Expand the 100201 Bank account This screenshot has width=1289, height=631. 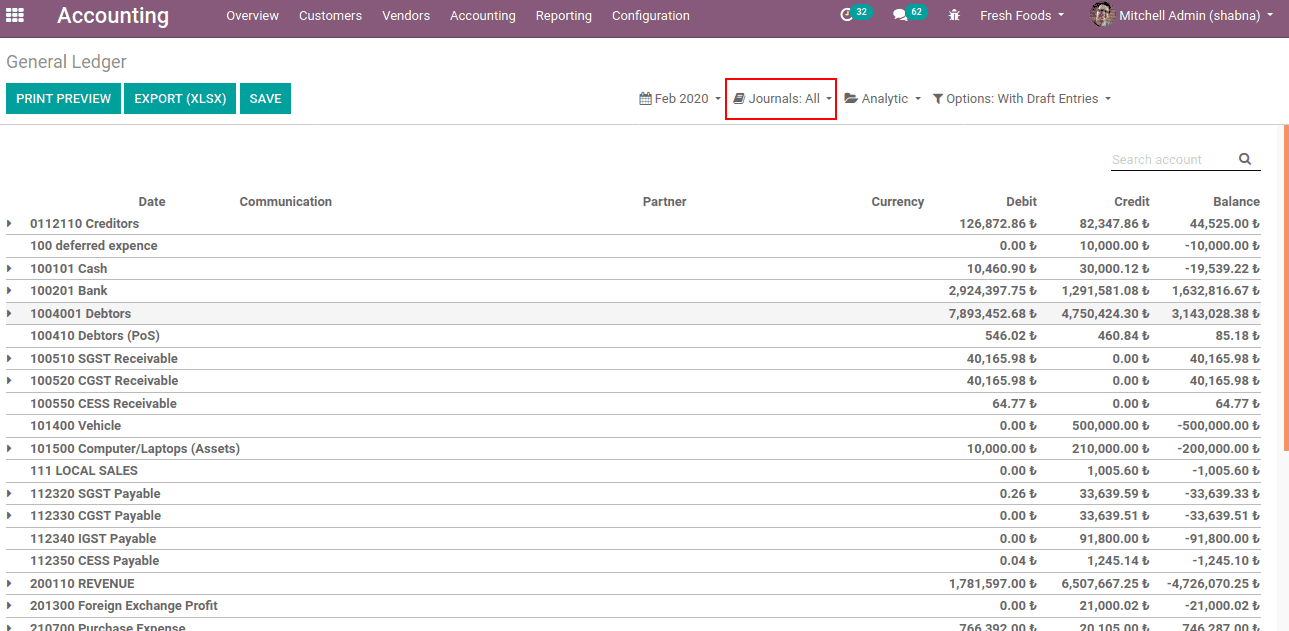tap(10, 290)
